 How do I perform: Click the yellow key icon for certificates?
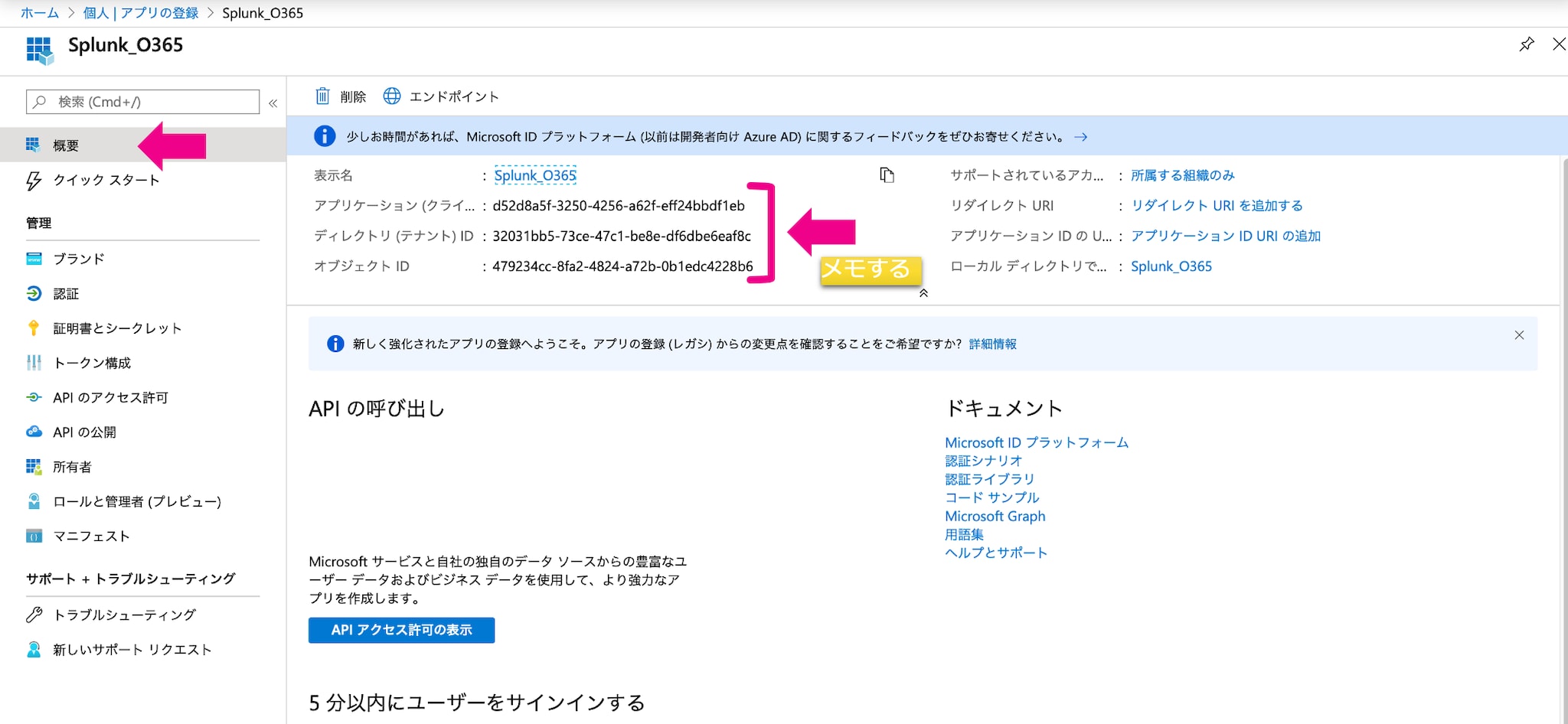point(34,328)
